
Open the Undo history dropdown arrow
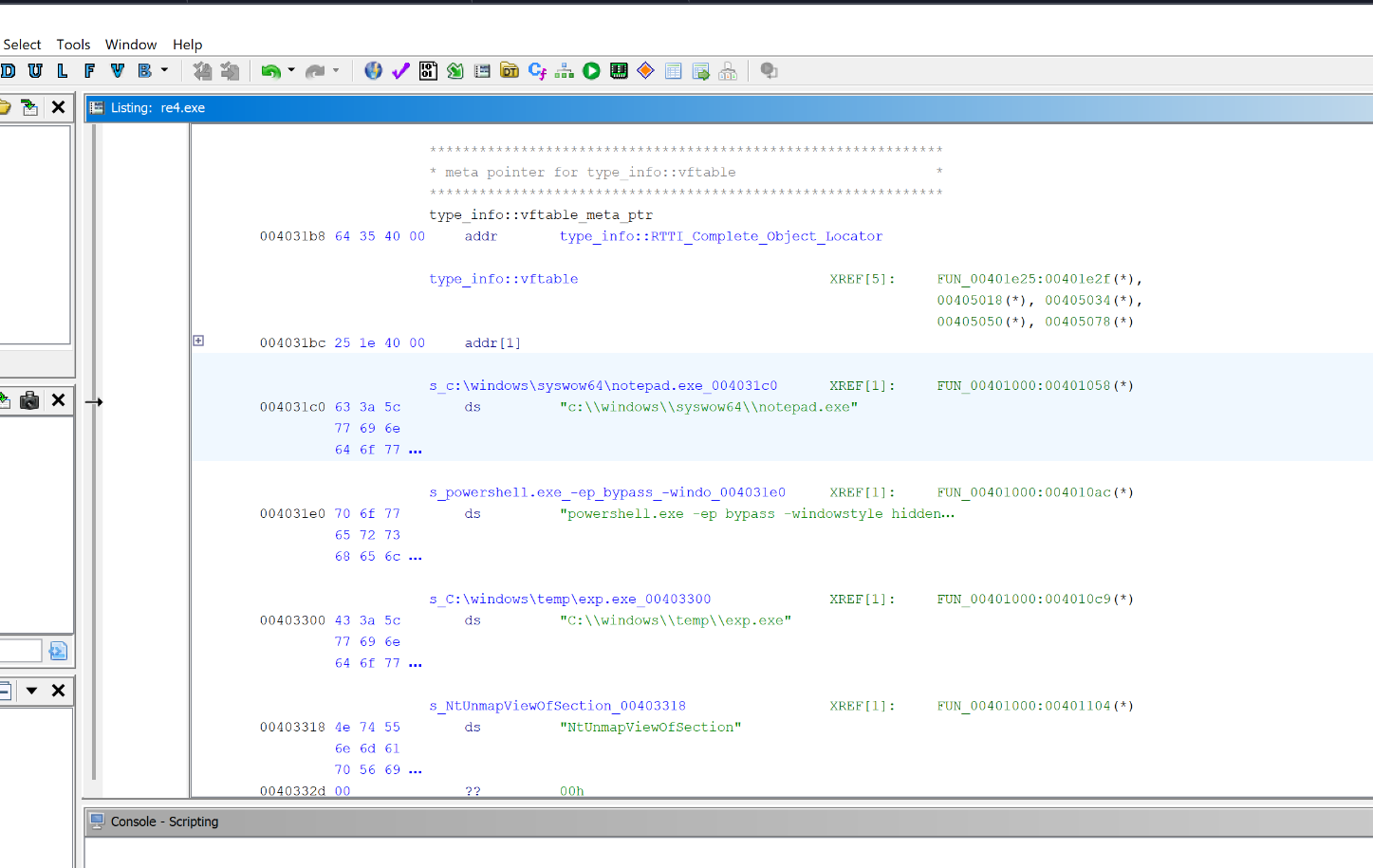tap(291, 70)
